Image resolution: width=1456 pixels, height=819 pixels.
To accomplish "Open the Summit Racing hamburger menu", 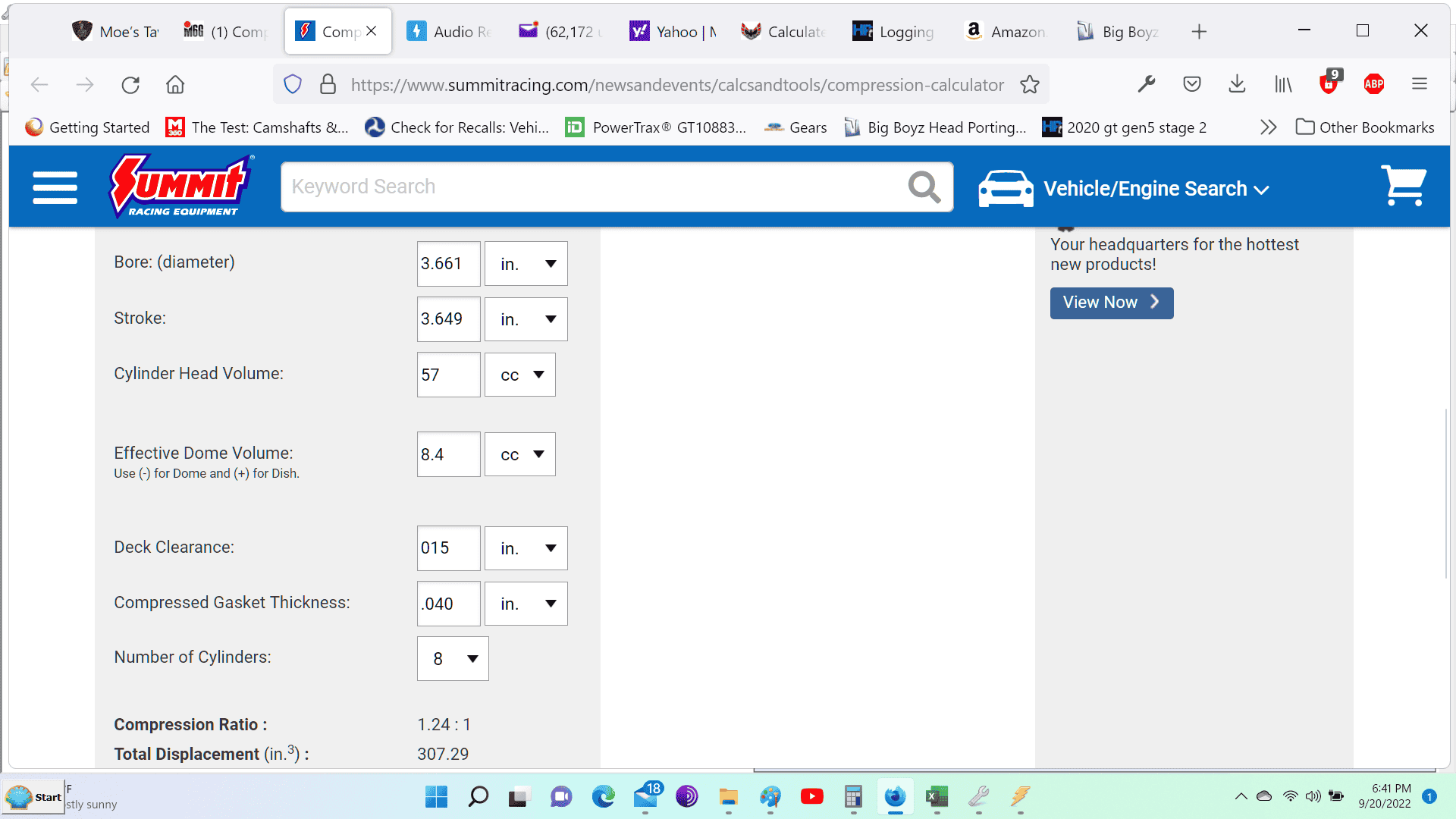I will pos(55,187).
